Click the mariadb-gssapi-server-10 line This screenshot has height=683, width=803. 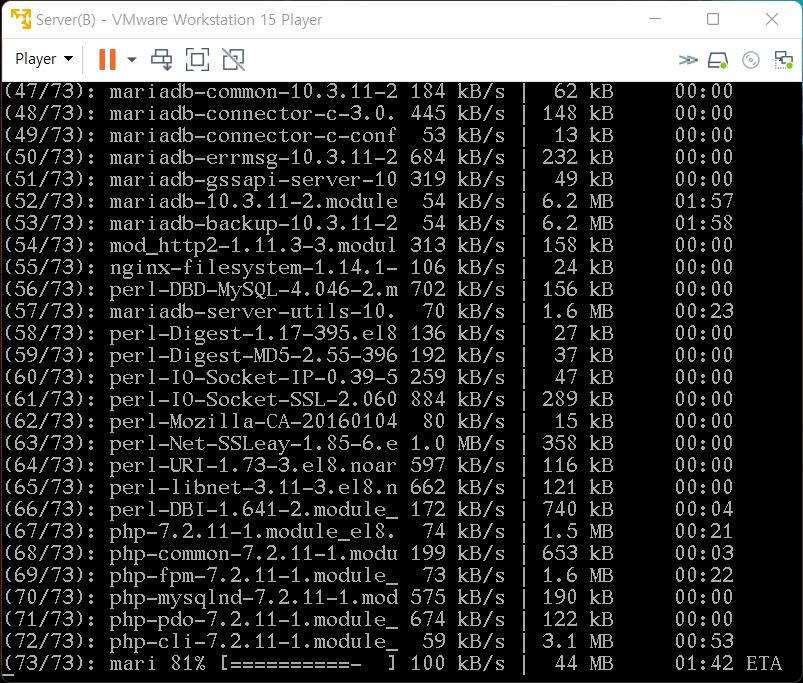click(369, 179)
